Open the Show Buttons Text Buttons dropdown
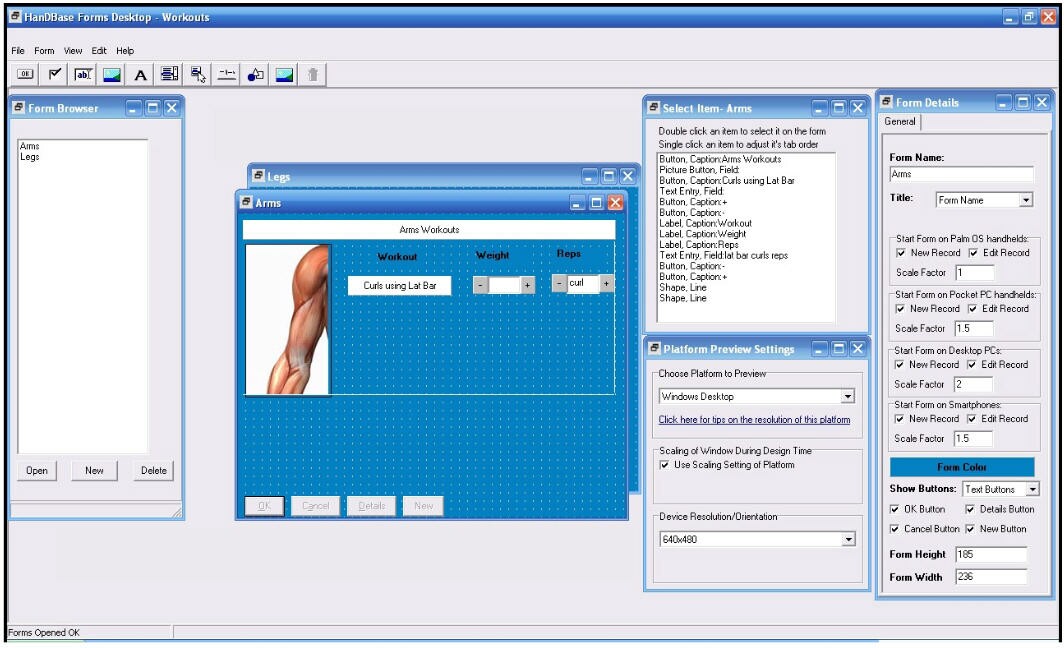This screenshot has height=648, width=1064. (x=1032, y=490)
